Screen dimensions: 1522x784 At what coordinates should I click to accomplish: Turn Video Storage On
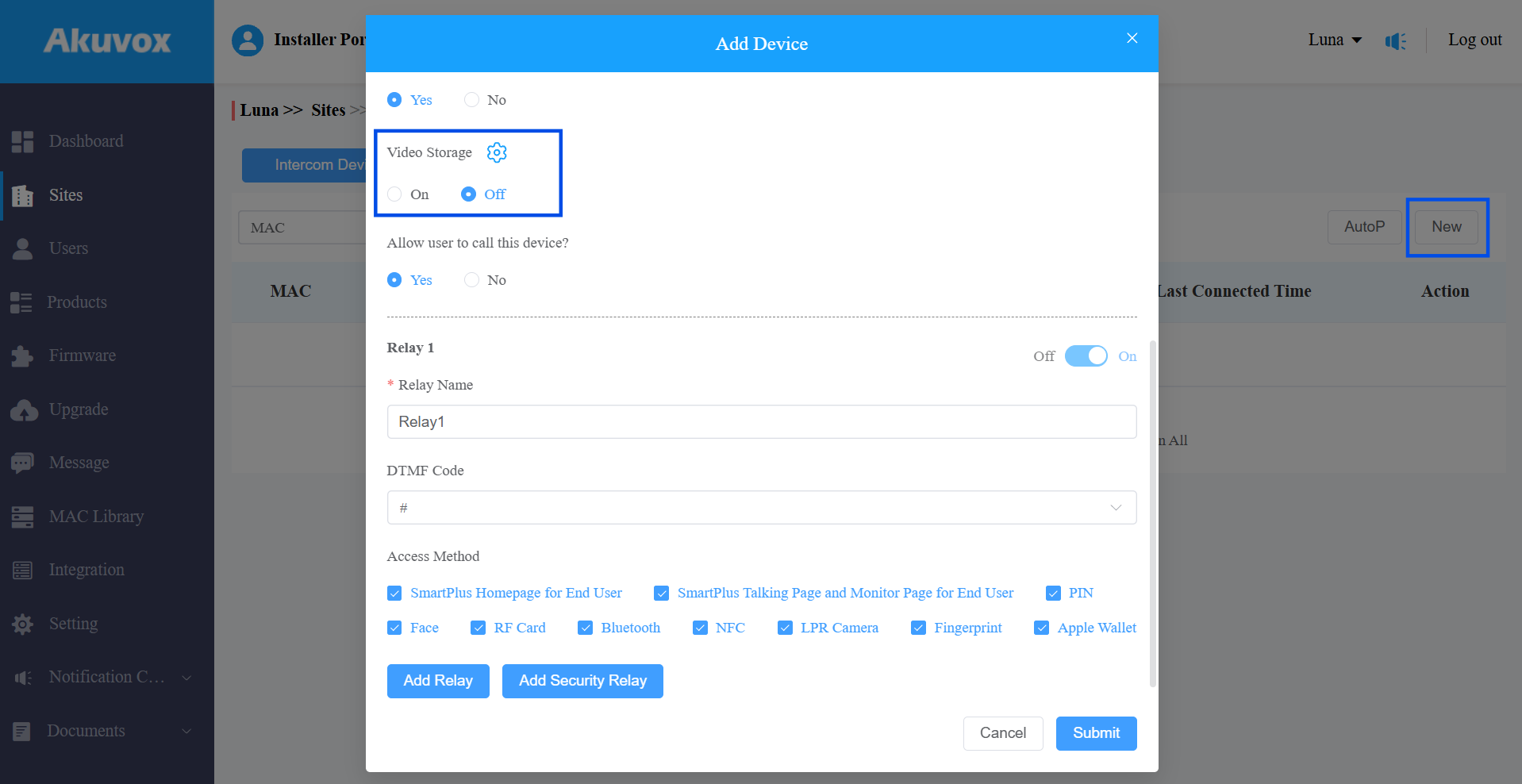tap(394, 194)
